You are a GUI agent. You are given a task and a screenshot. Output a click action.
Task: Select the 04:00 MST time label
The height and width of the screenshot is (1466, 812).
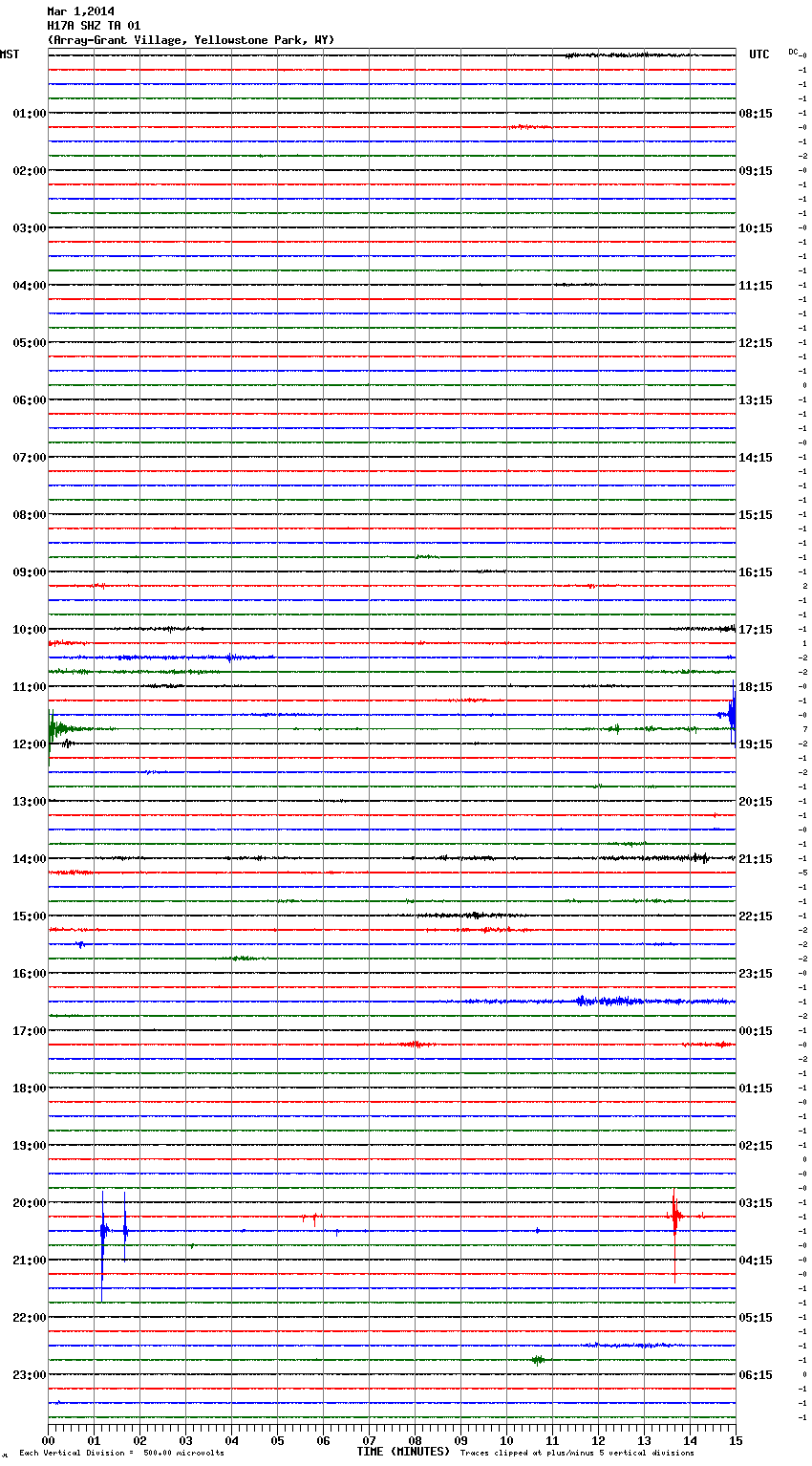30,285
